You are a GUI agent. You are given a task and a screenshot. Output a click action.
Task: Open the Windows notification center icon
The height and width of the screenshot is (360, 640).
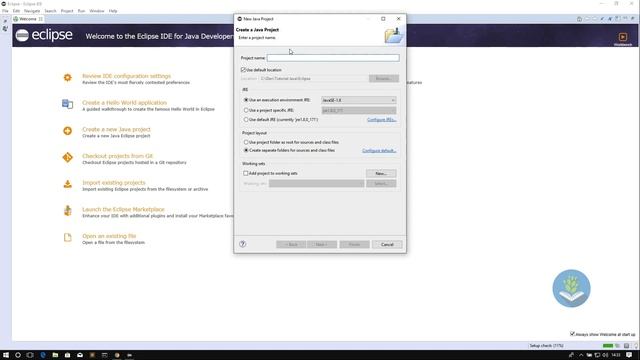tap(629, 355)
